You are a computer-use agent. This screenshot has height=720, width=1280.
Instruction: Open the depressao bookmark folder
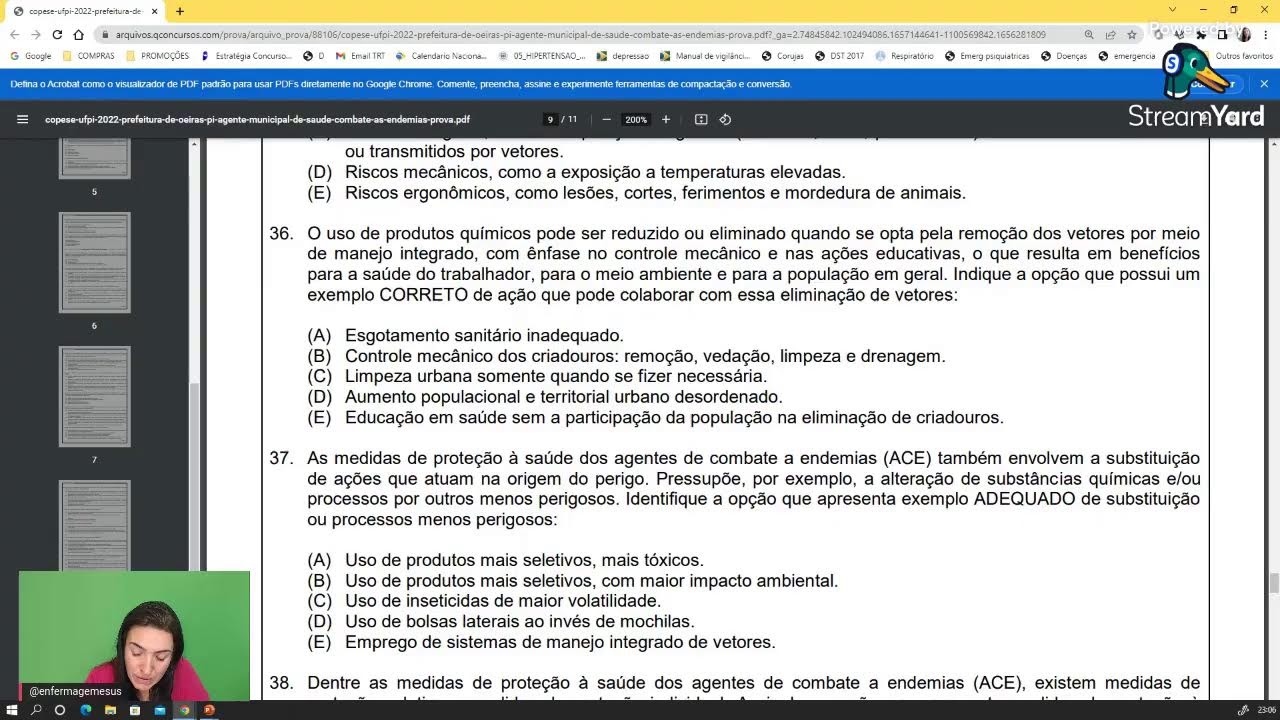pyautogui.click(x=622, y=56)
